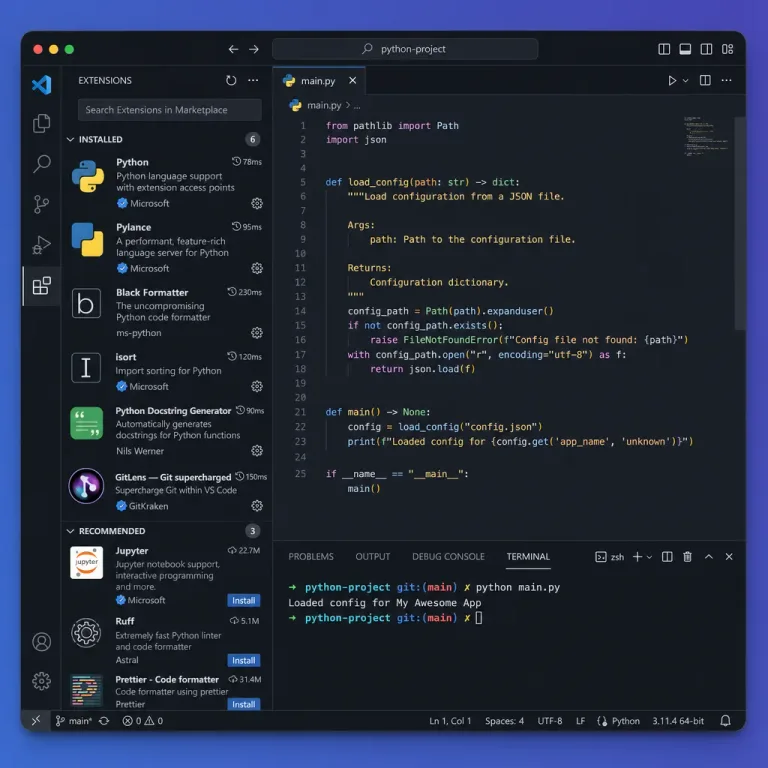Synchronize changes in status bar
Screen dimensions: 768x768
(104, 720)
